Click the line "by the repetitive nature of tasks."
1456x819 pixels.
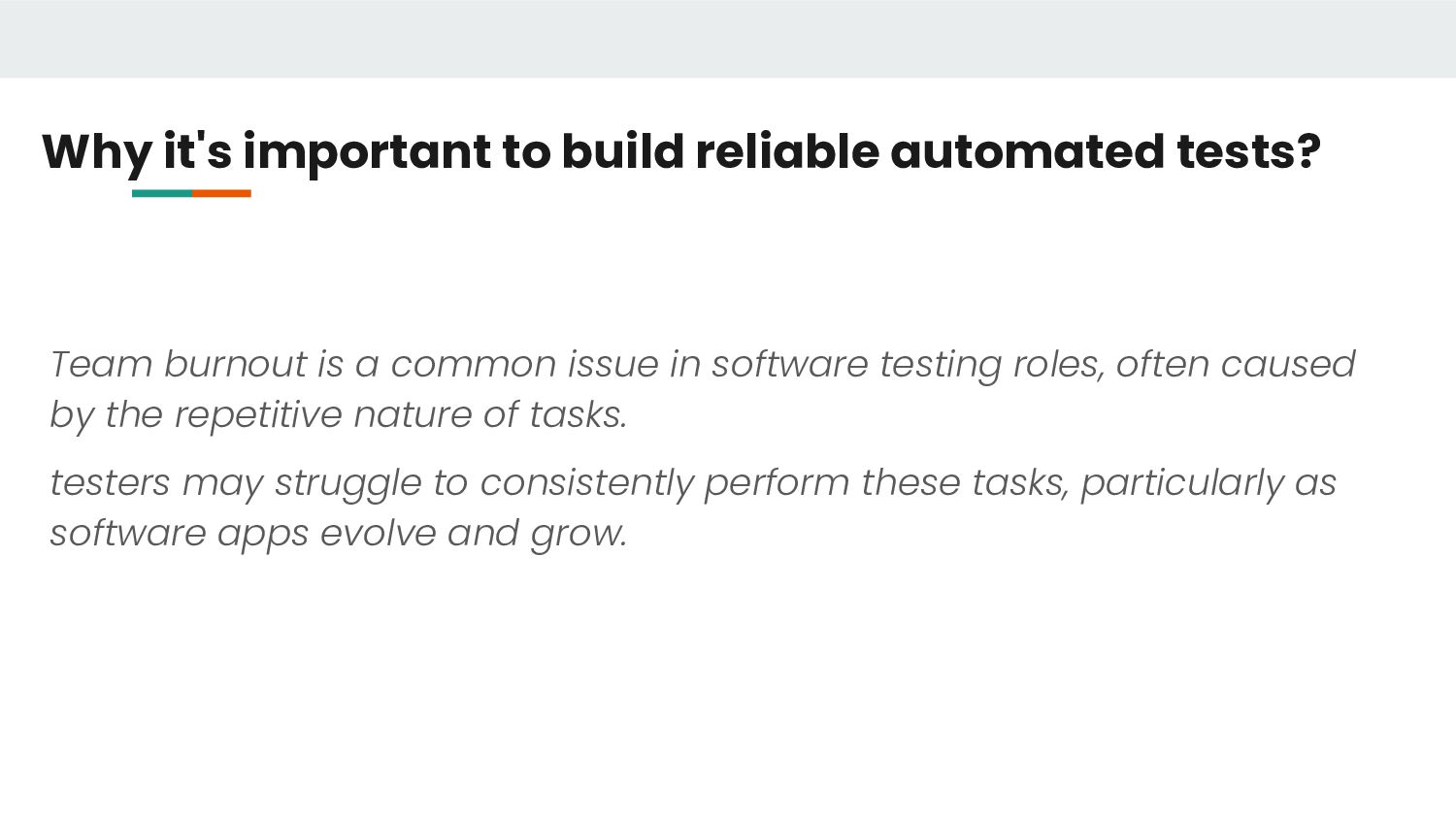pyautogui.click(x=338, y=415)
